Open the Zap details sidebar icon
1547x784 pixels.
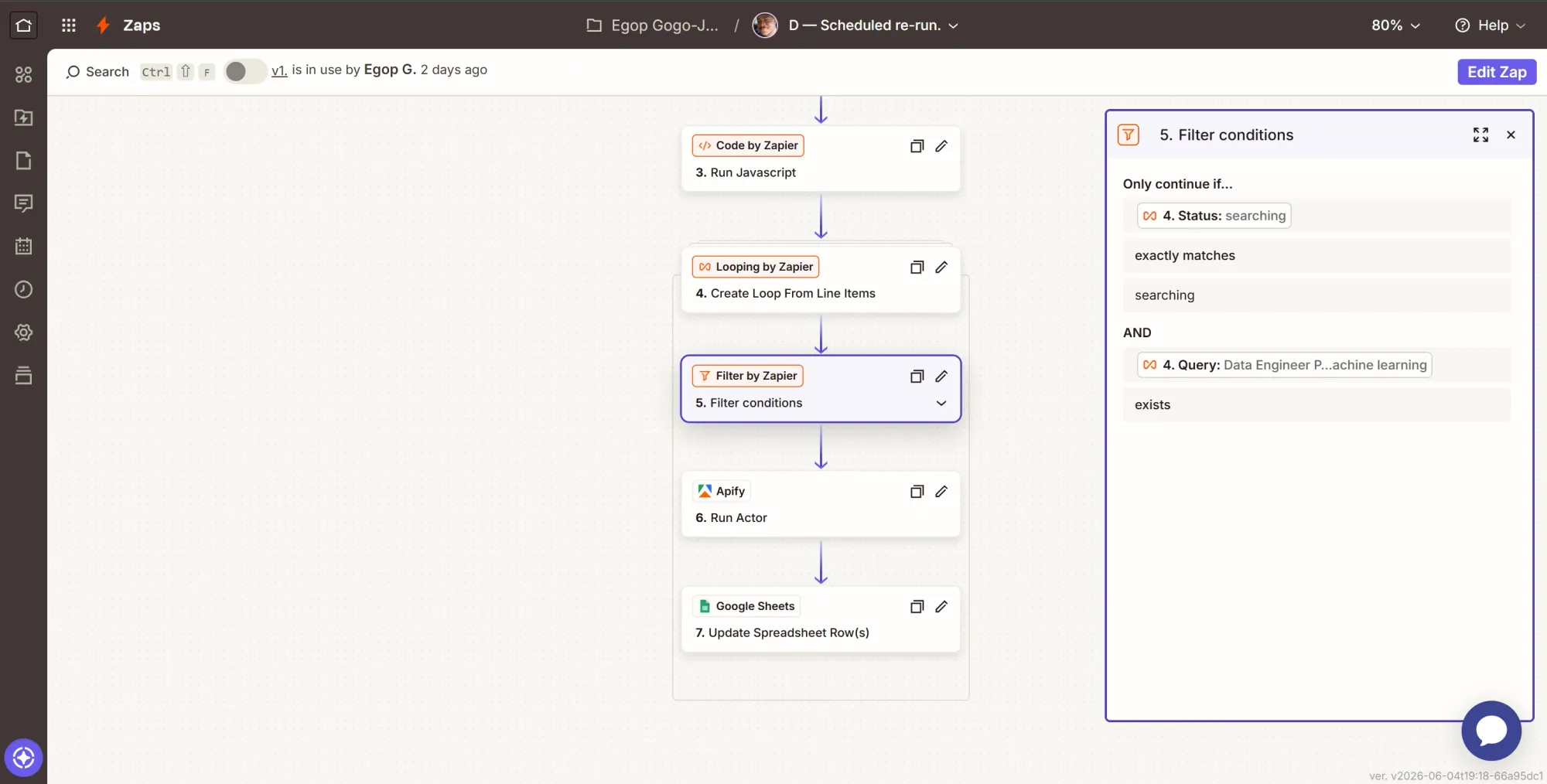tap(24, 74)
